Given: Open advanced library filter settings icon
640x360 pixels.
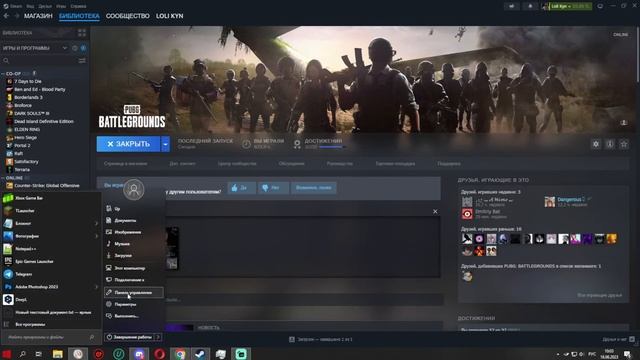Looking at the screenshot, I should (x=82, y=60).
